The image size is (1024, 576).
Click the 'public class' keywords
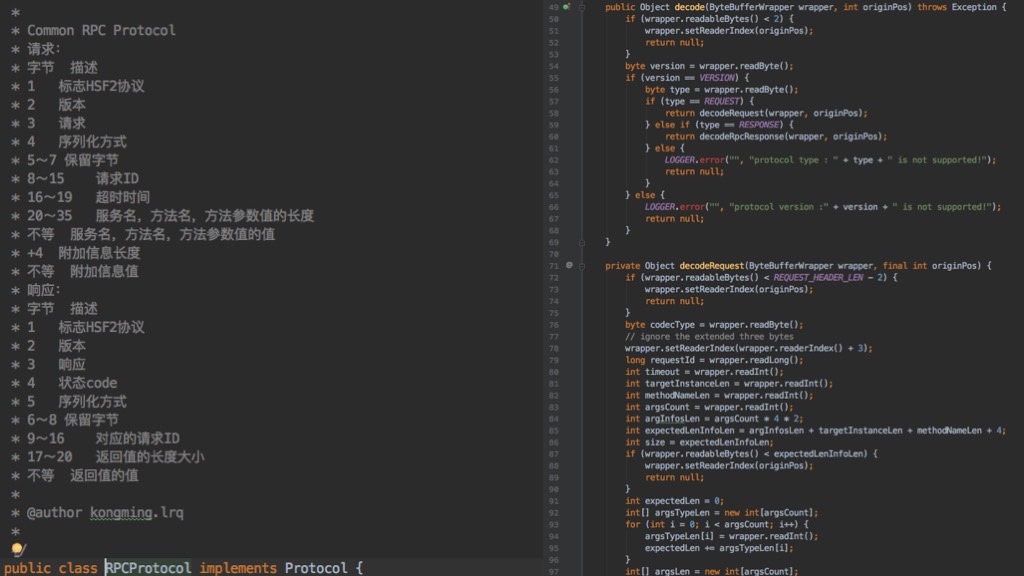[51, 568]
